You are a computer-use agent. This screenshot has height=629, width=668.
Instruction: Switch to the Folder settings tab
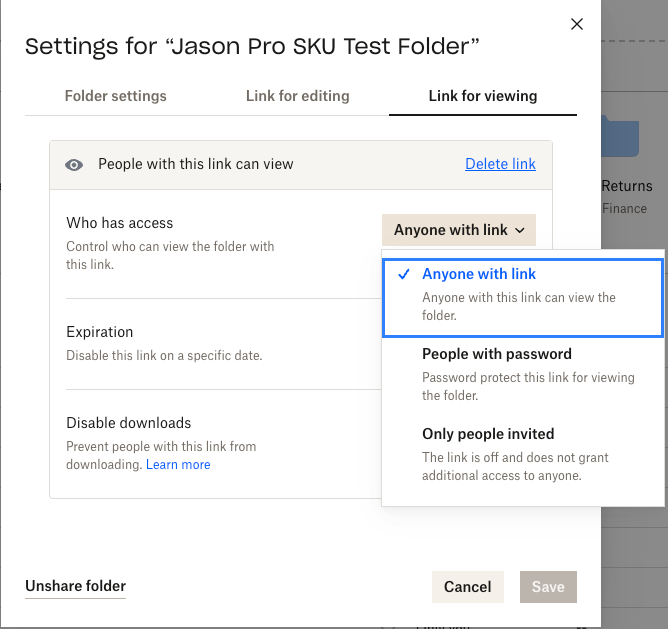tap(116, 96)
